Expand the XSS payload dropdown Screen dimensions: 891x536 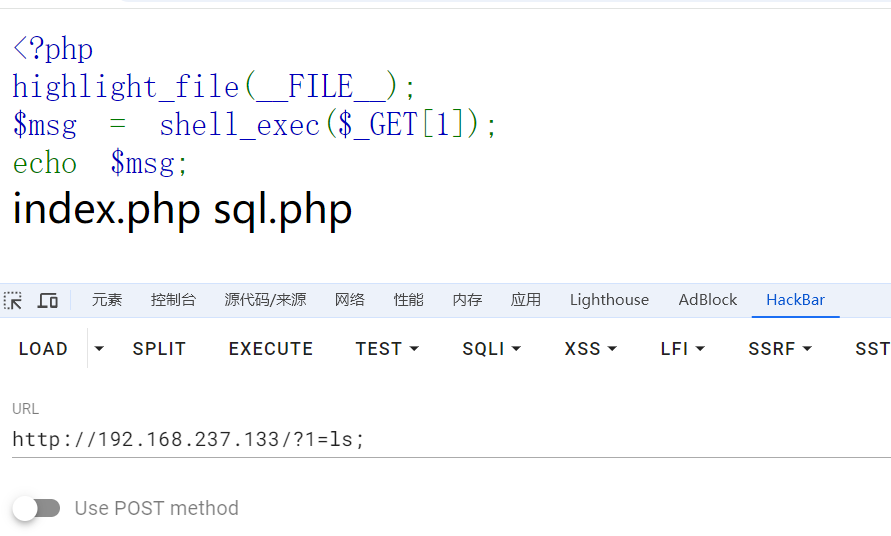[591, 349]
